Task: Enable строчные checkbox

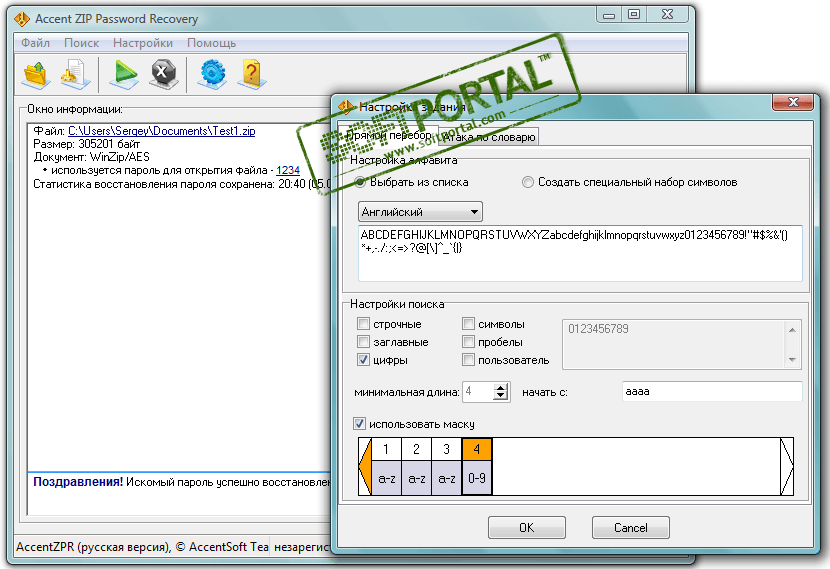Action: coord(363,323)
